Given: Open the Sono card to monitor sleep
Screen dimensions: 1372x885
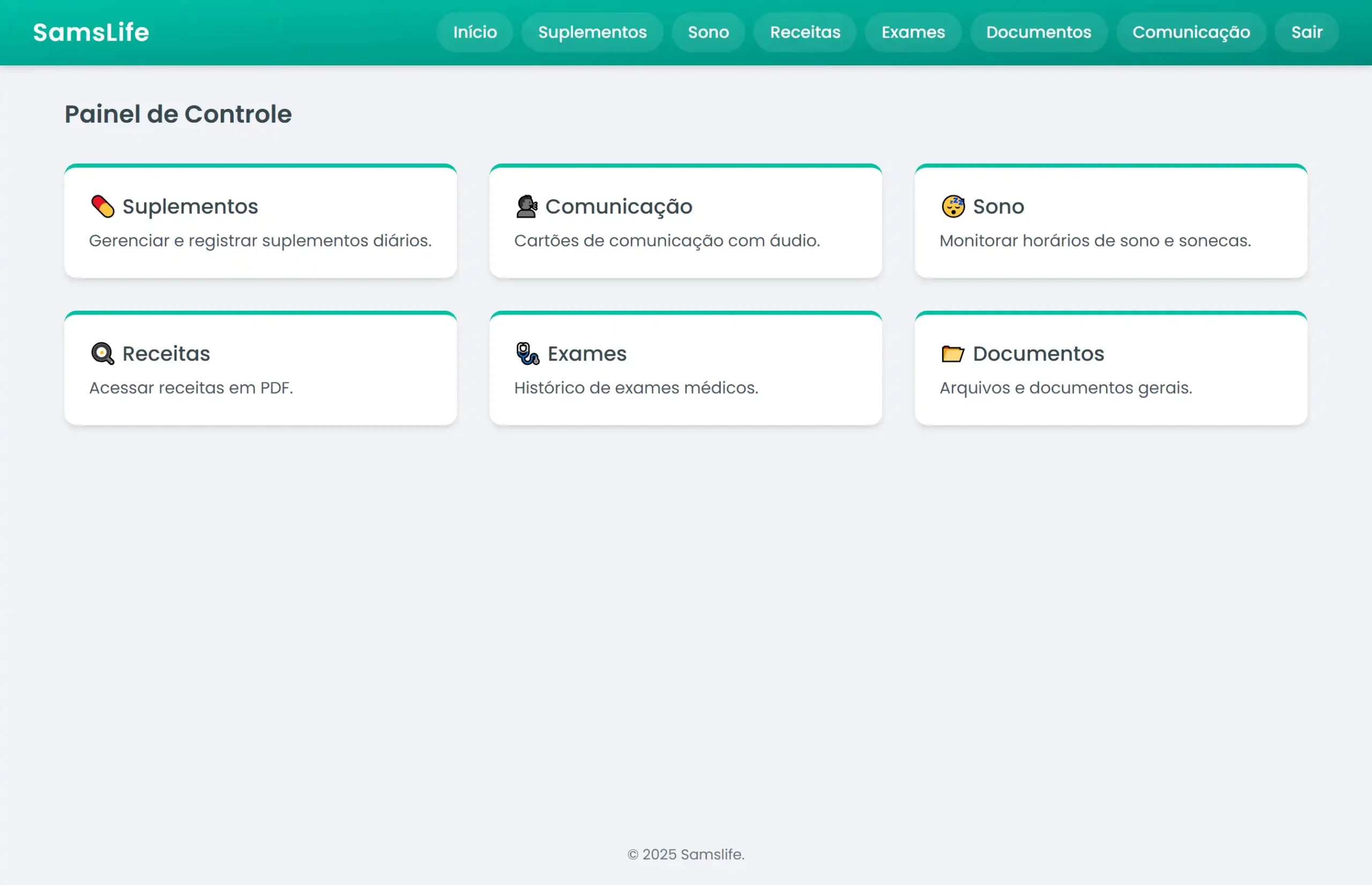Looking at the screenshot, I should (x=1110, y=221).
